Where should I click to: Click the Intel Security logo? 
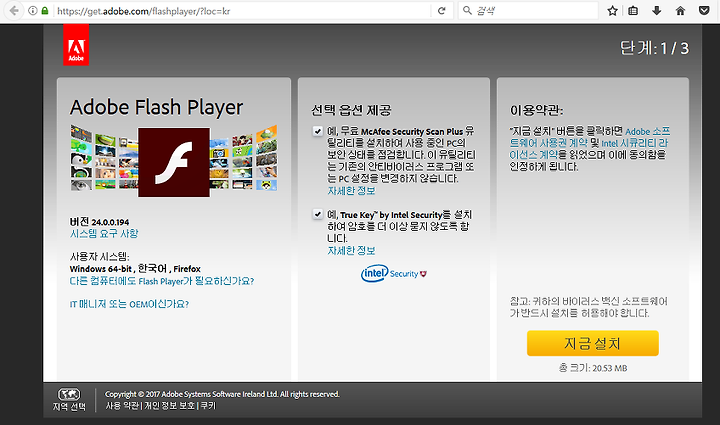click(x=394, y=274)
